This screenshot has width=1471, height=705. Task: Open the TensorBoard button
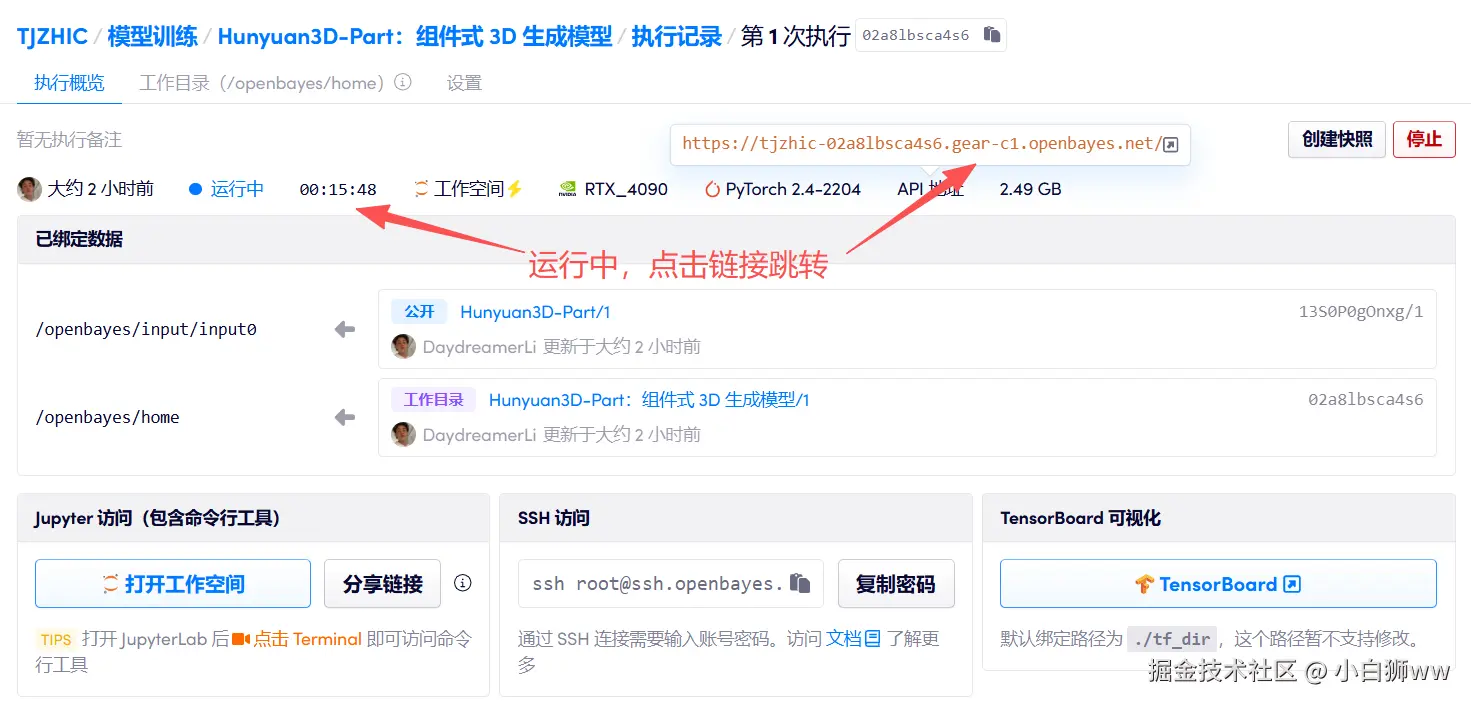pyautogui.click(x=1218, y=584)
